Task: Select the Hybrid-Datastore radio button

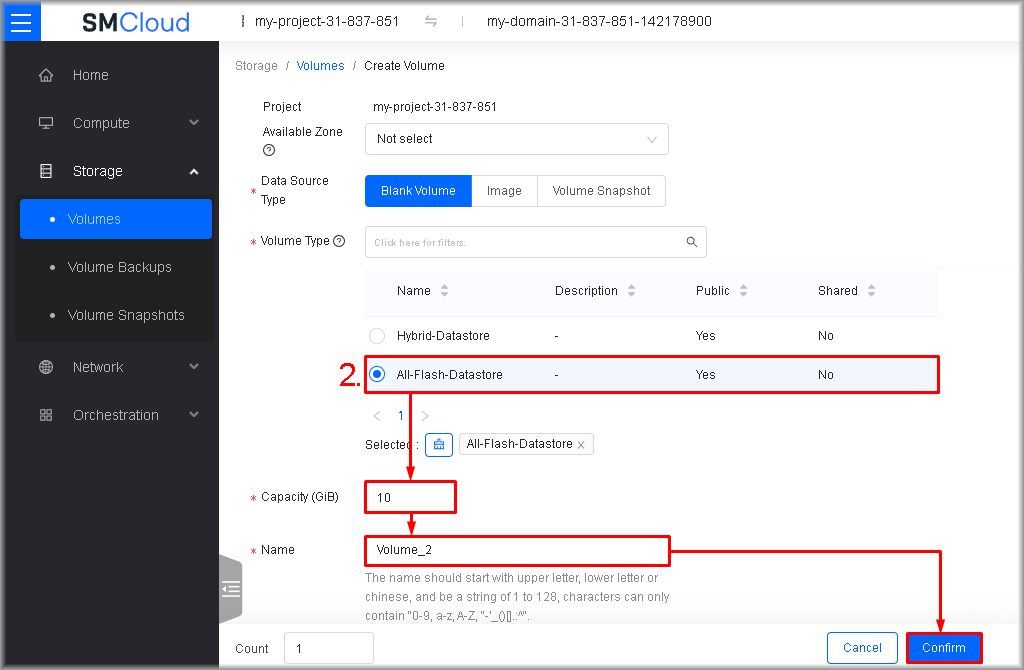Action: pyautogui.click(x=377, y=336)
